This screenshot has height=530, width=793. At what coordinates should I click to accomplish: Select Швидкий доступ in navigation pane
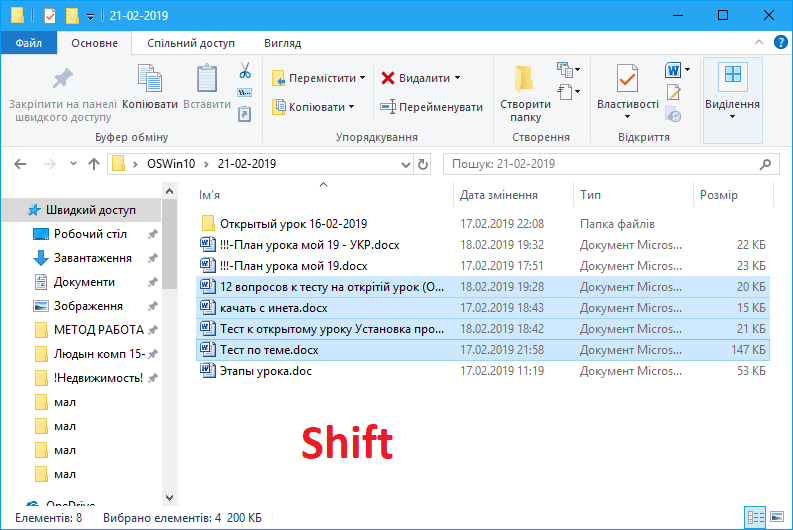(x=81, y=210)
